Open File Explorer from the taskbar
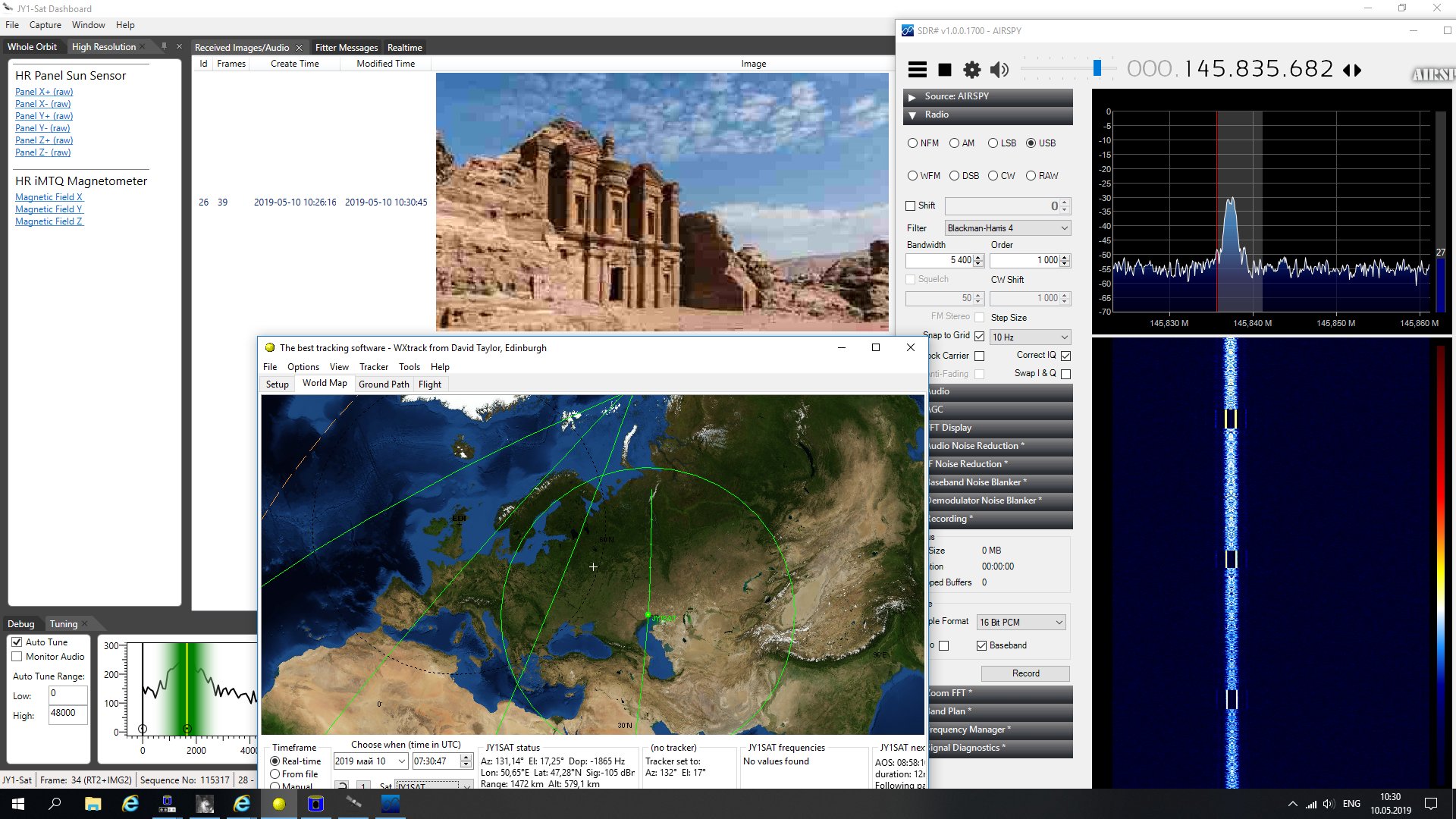The image size is (1456, 819). 93,804
